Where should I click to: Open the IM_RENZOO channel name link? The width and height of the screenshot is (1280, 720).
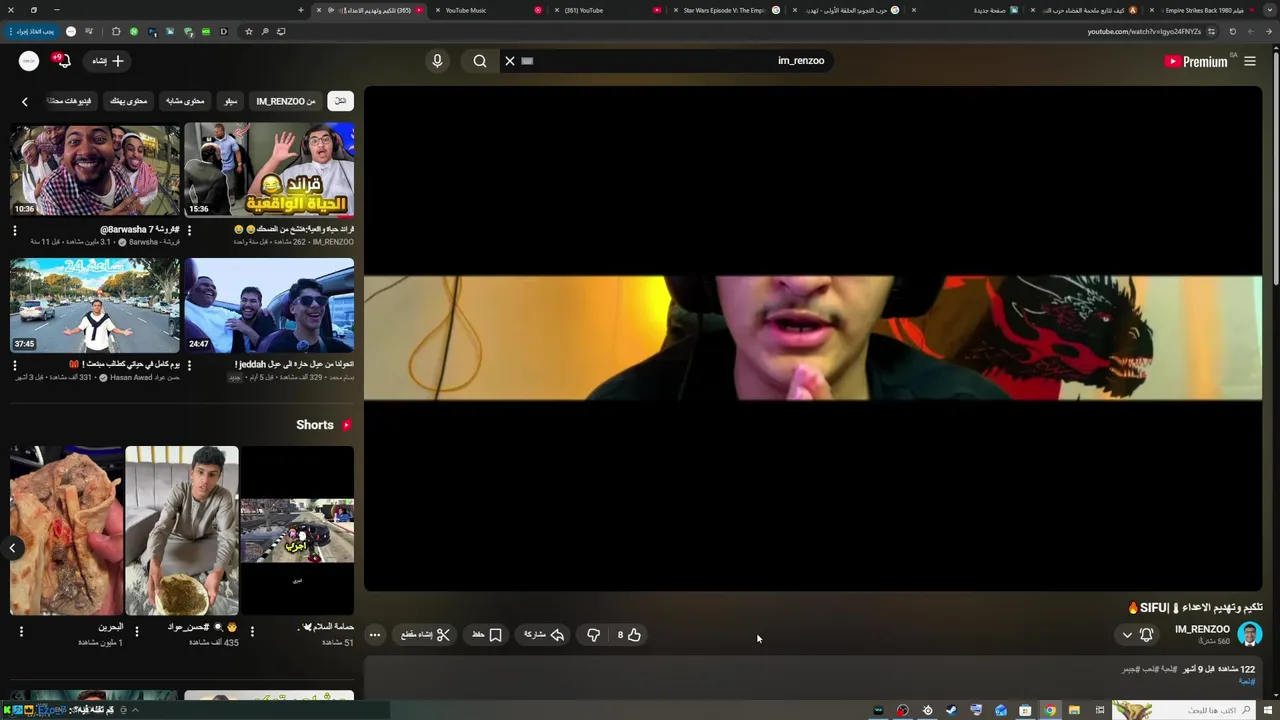pos(1202,629)
